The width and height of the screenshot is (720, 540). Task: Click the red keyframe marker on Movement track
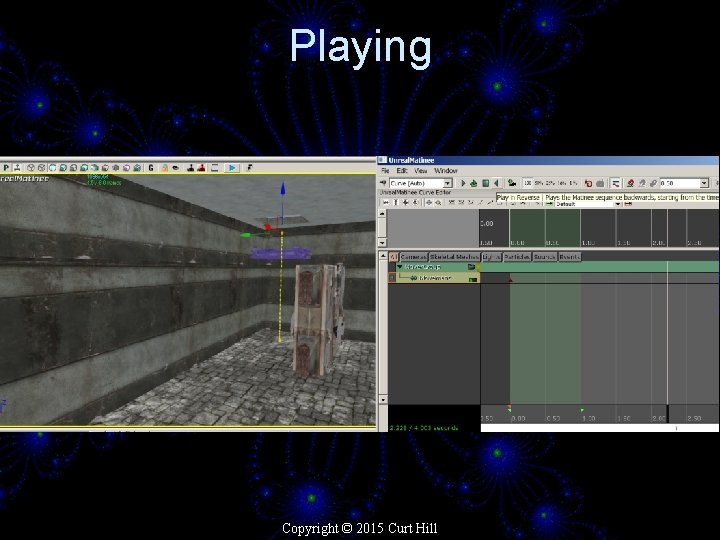click(510, 279)
